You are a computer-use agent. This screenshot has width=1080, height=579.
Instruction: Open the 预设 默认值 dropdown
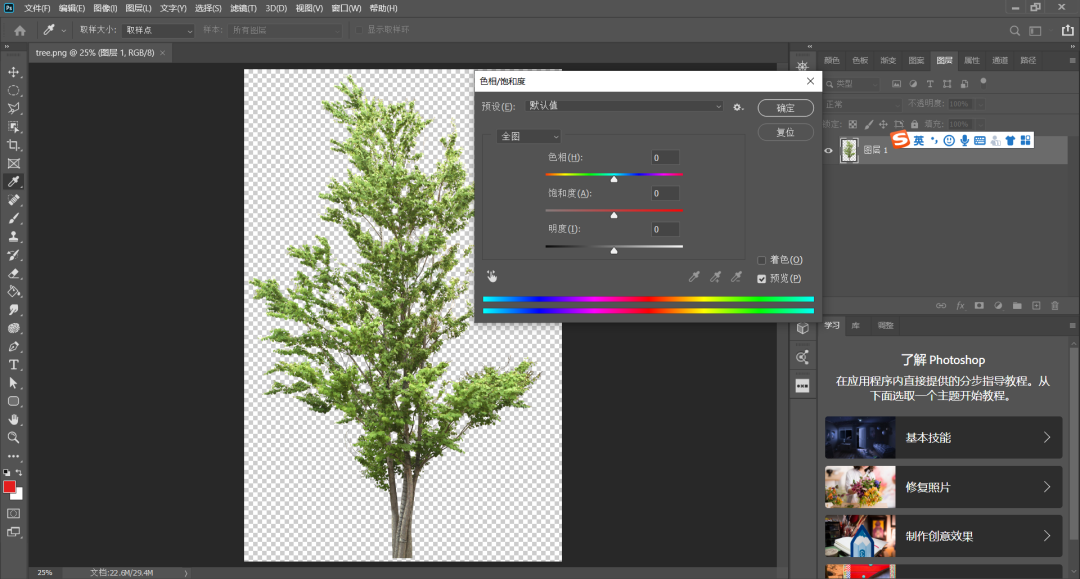click(624, 106)
